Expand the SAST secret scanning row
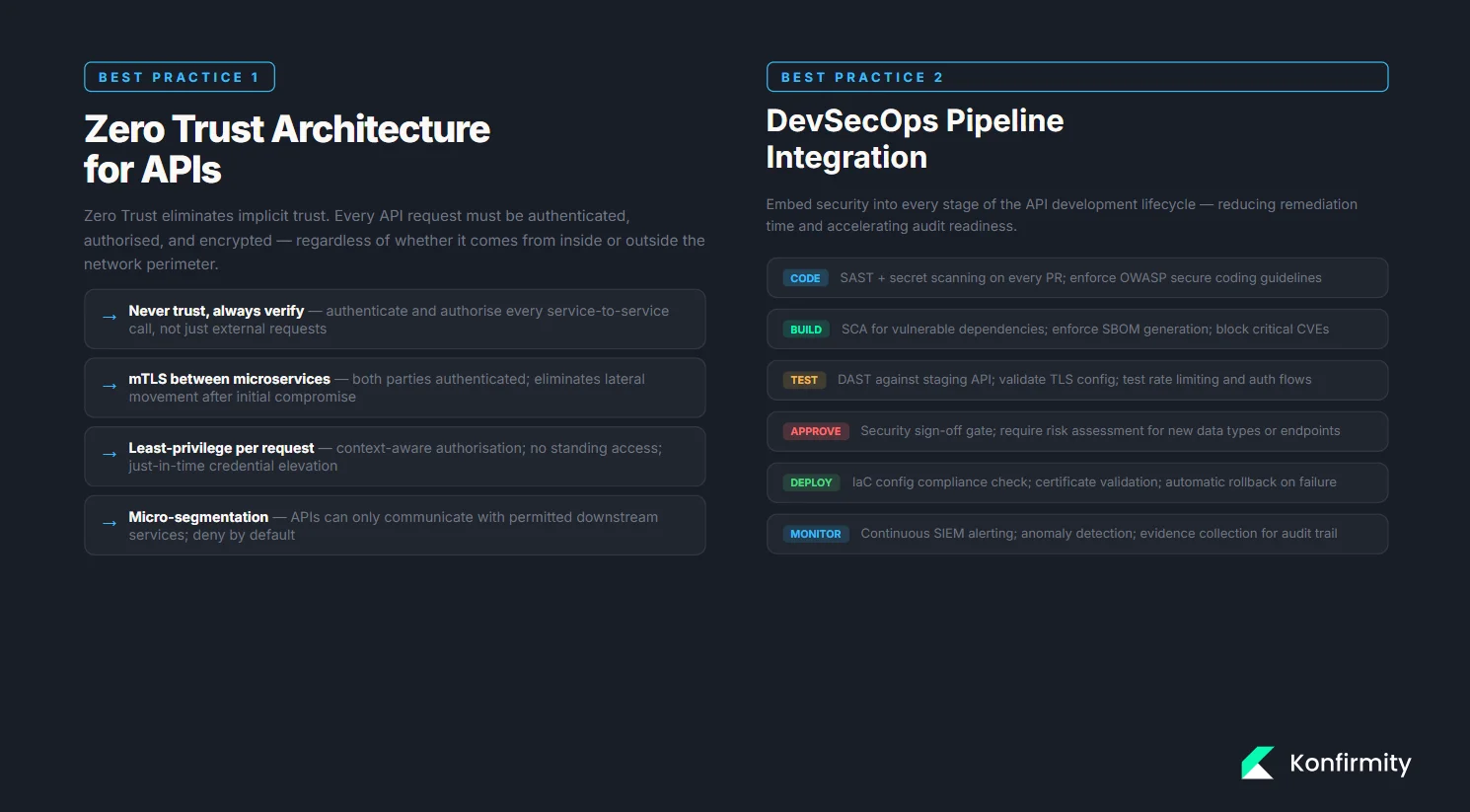The image size is (1470, 812). (1076, 277)
